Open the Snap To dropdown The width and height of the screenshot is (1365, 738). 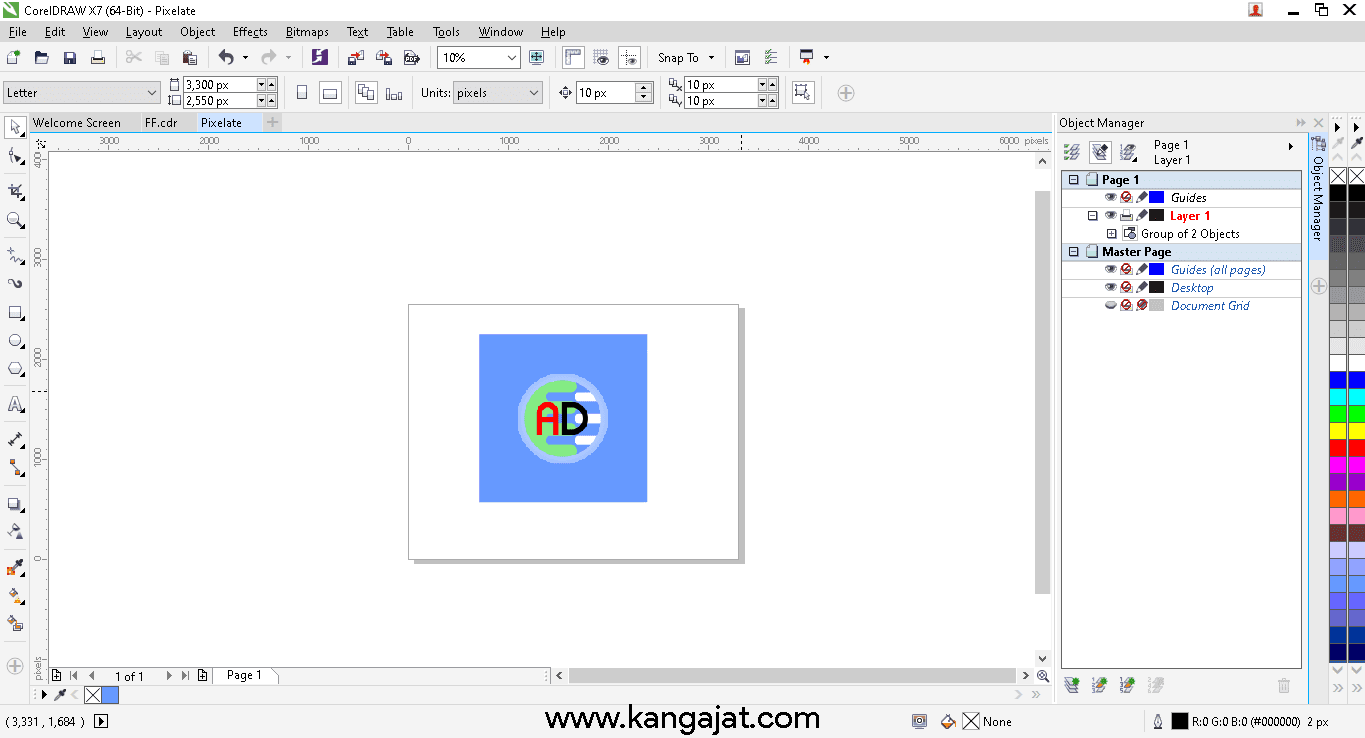(x=686, y=58)
